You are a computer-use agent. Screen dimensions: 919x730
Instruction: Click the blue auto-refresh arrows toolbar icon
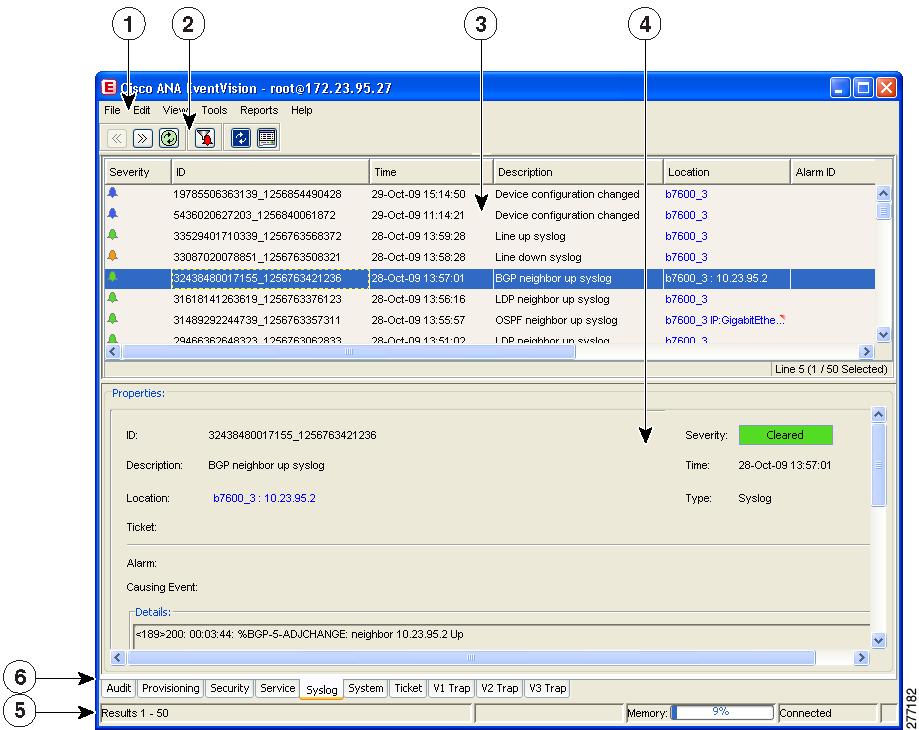(241, 138)
